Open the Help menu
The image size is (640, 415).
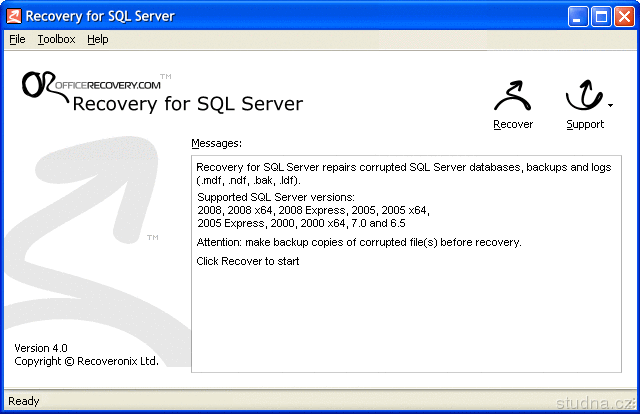point(98,39)
